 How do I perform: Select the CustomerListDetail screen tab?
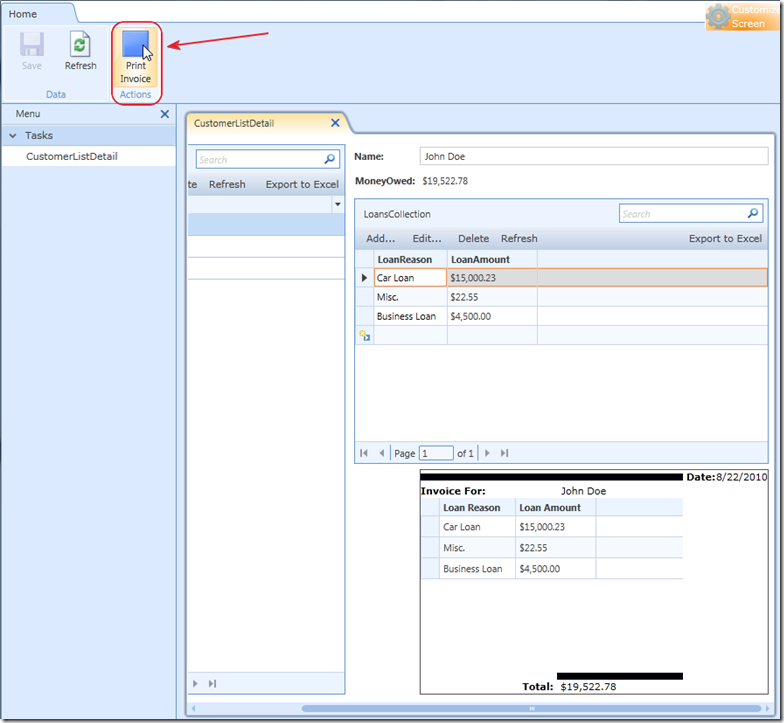[x=234, y=123]
